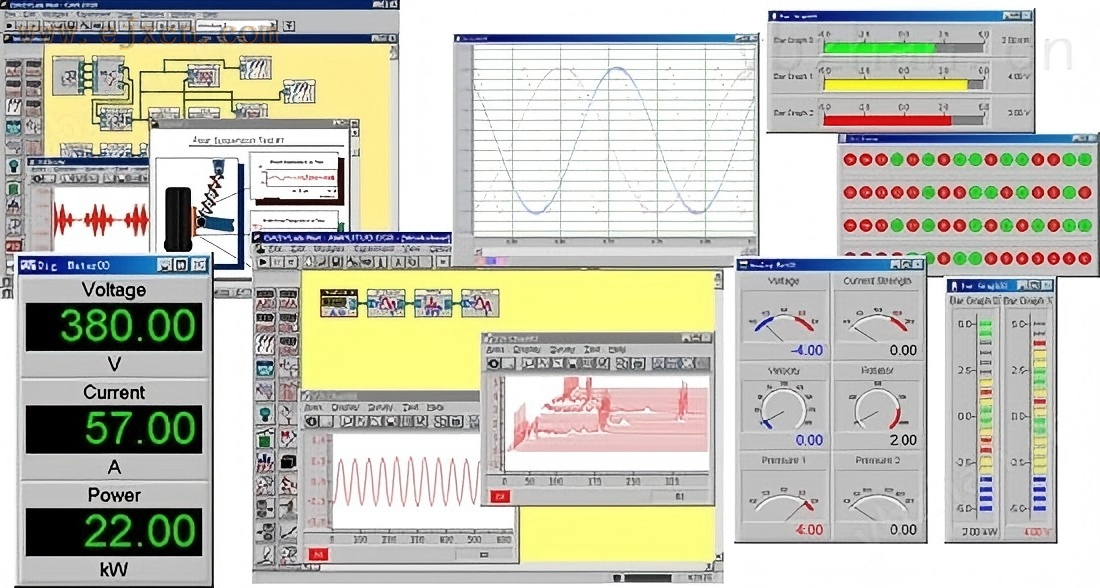Image resolution: width=1100 pixels, height=588 pixels.
Task: Click the green horizontal bar graph
Action: tap(904, 48)
